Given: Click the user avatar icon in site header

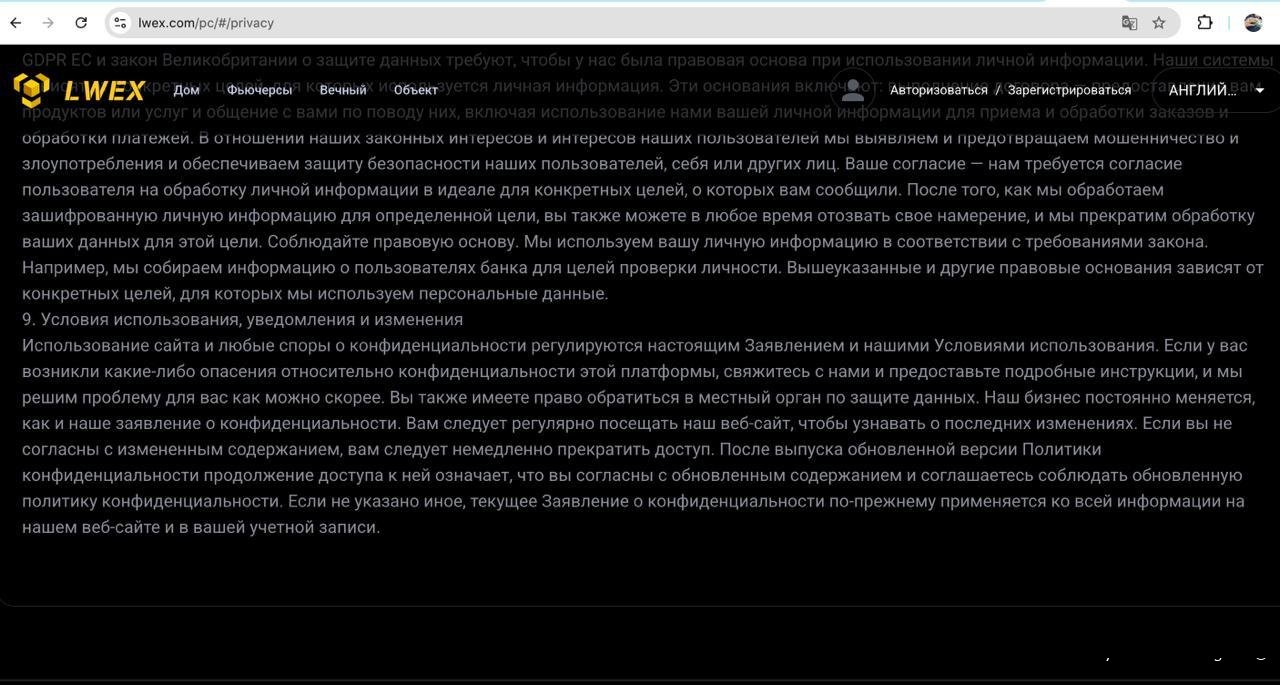Looking at the screenshot, I should (x=853, y=90).
